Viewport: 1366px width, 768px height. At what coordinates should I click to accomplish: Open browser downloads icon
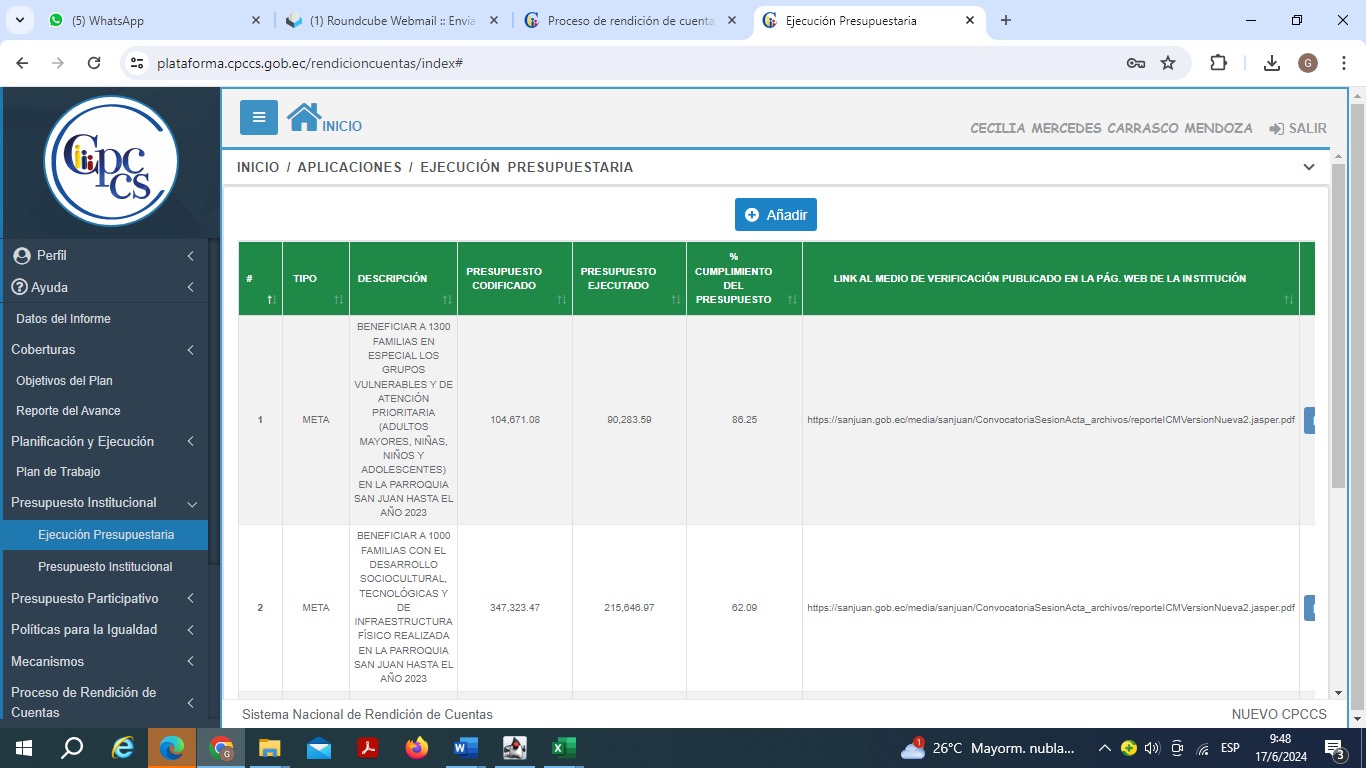[x=1272, y=63]
